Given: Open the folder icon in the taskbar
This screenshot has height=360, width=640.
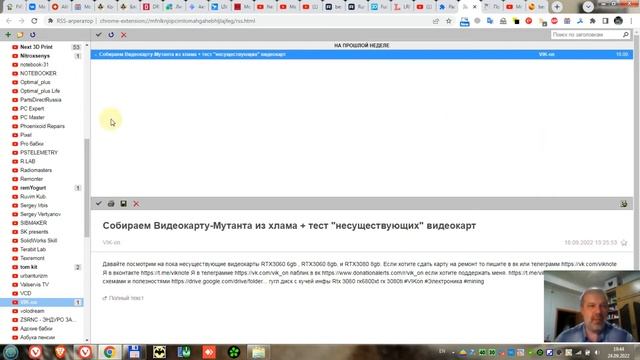Looking at the screenshot, I should 258,352.
